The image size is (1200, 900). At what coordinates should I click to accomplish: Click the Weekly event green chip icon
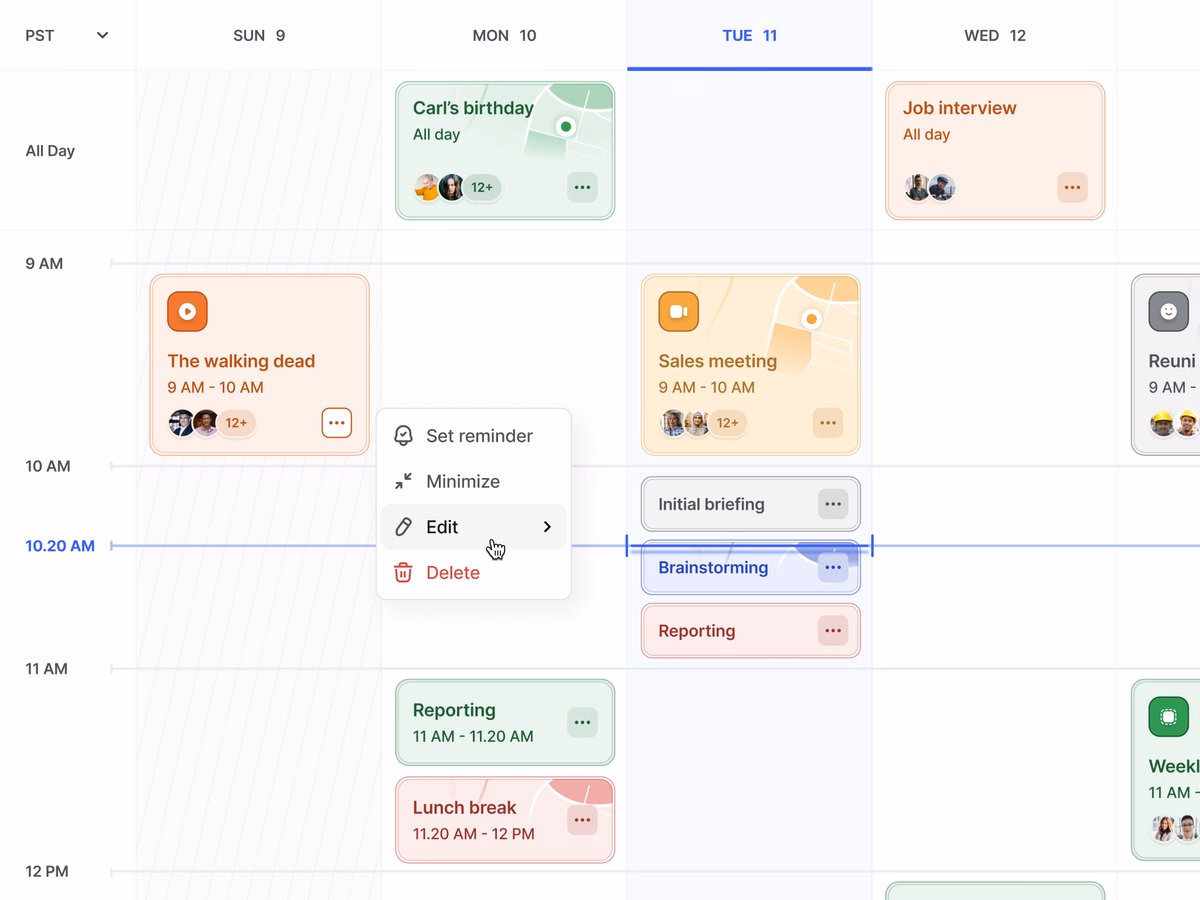1168,717
